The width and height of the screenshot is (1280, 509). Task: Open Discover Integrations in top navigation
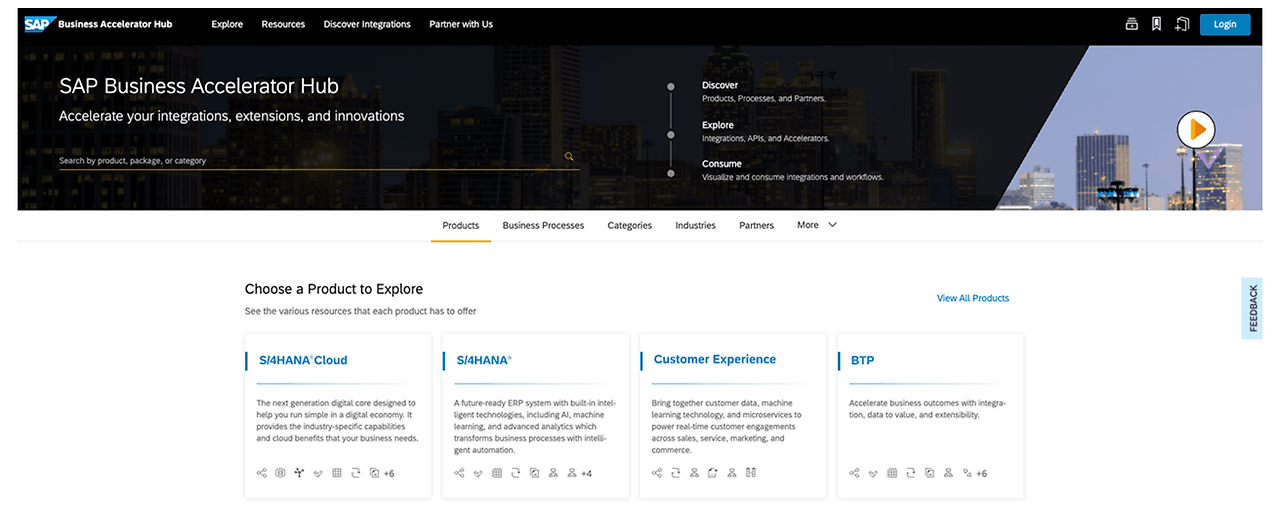pyautogui.click(x=367, y=24)
